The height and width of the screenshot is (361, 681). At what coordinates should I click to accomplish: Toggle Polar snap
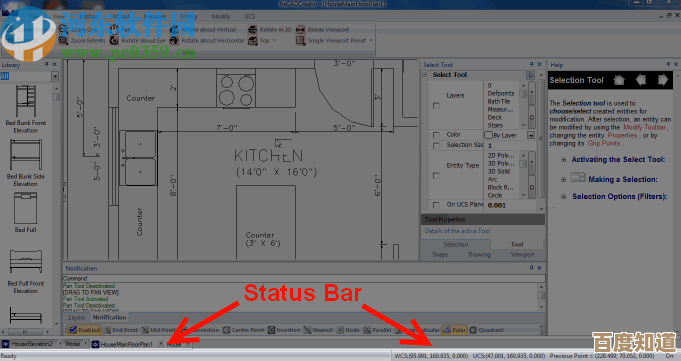[x=454, y=330]
